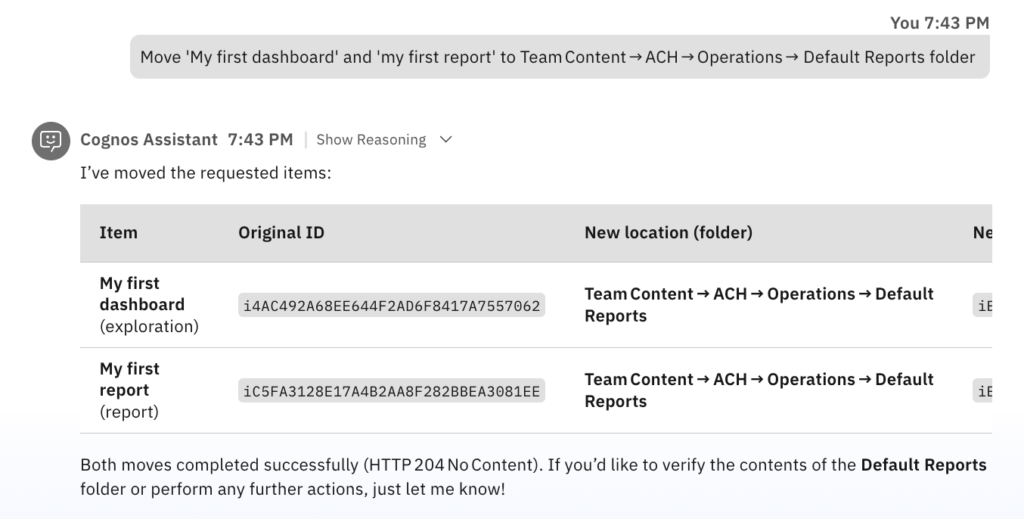Click the report row's new location path
This screenshot has height=519, width=1024.
tap(758, 390)
